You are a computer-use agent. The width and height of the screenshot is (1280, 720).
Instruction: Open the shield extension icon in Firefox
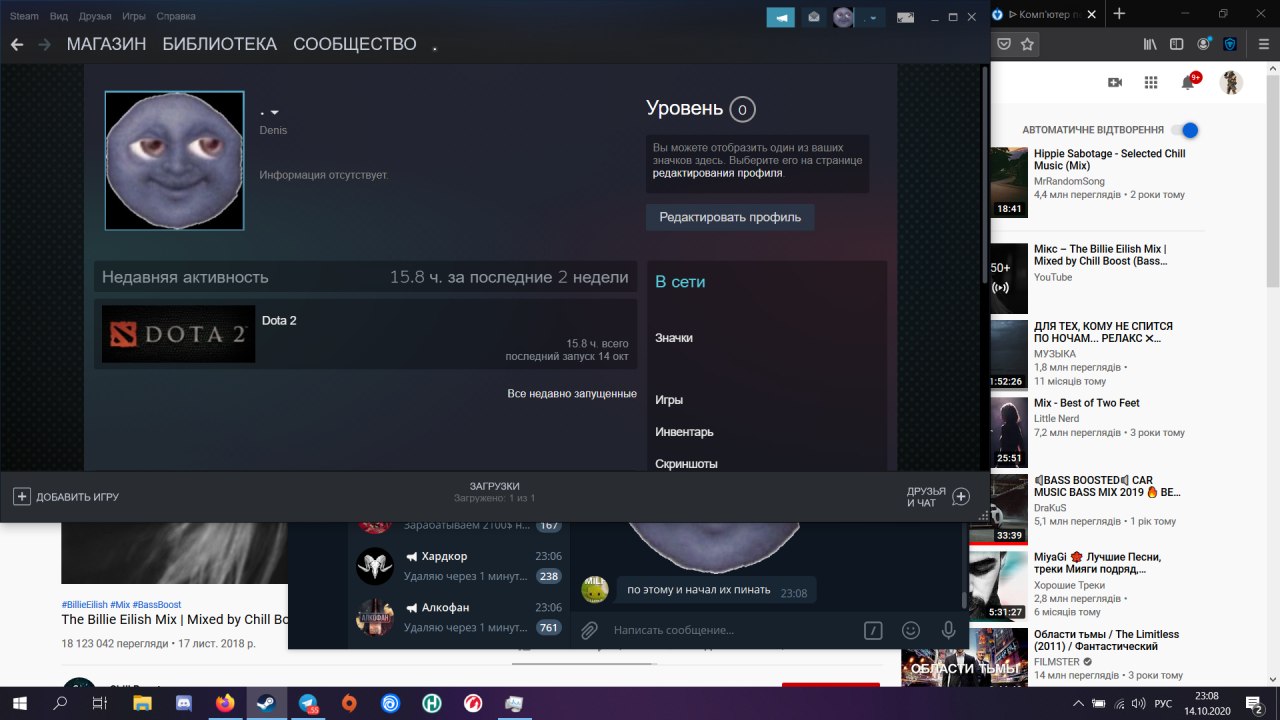click(x=1230, y=44)
